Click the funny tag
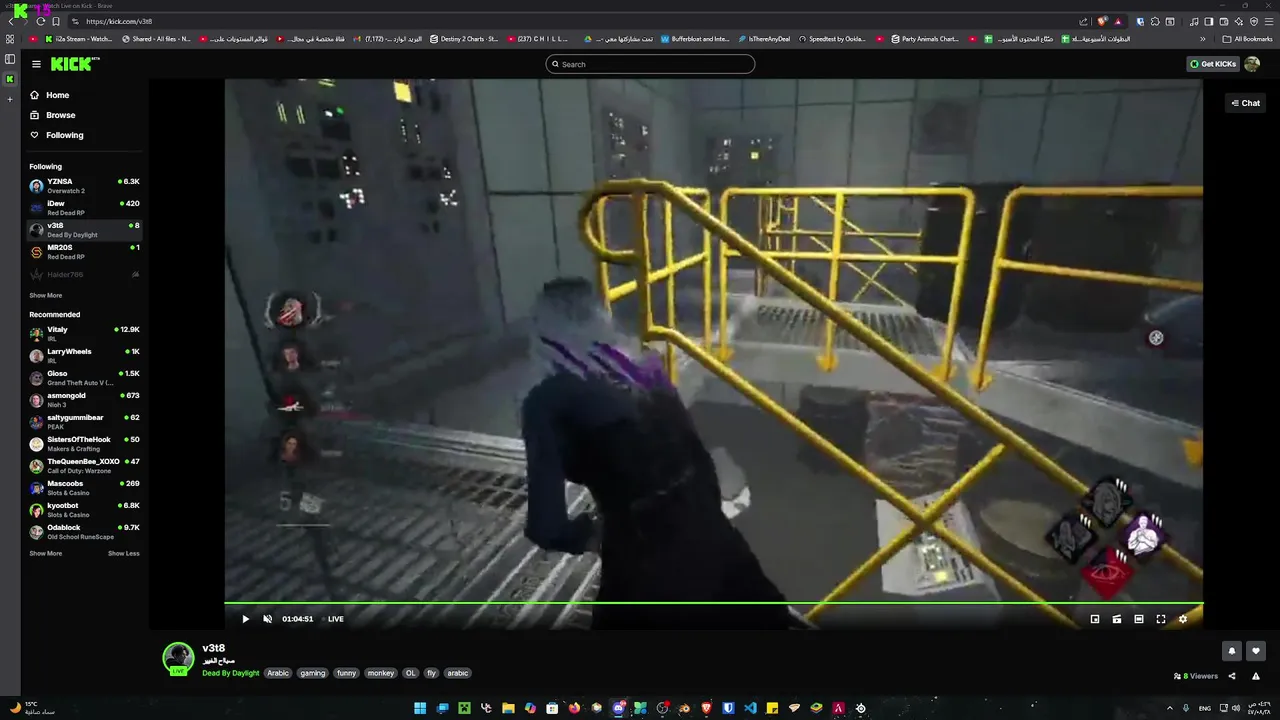The height and width of the screenshot is (720, 1280). pyautogui.click(x=346, y=673)
